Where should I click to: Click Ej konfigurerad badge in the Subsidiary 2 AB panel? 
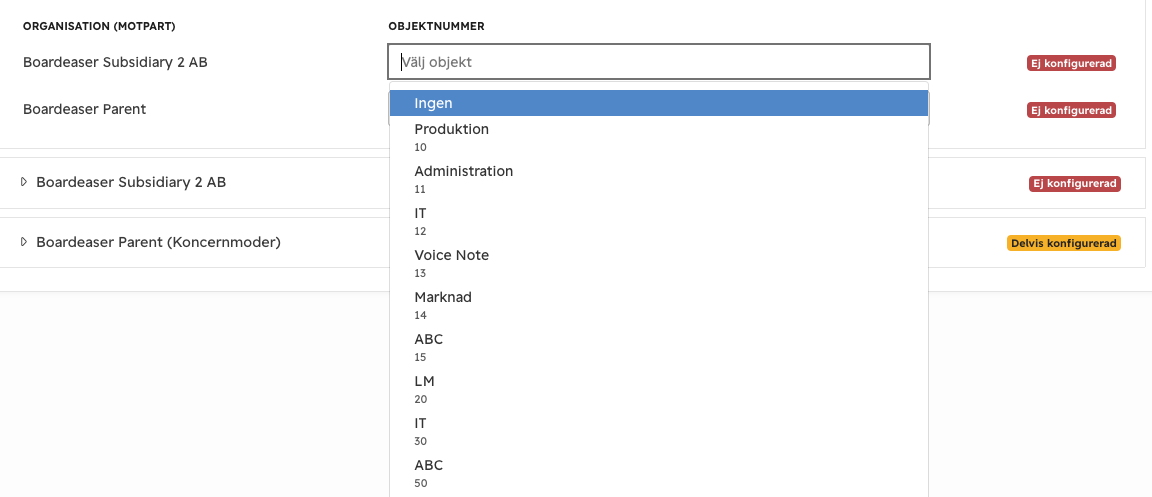click(1075, 184)
